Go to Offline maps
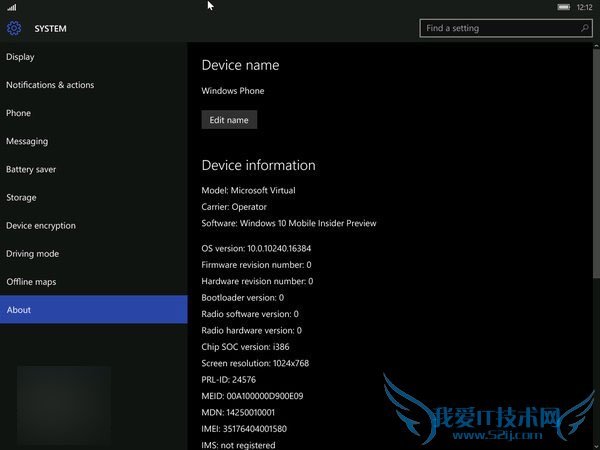600x450 pixels. (94, 282)
